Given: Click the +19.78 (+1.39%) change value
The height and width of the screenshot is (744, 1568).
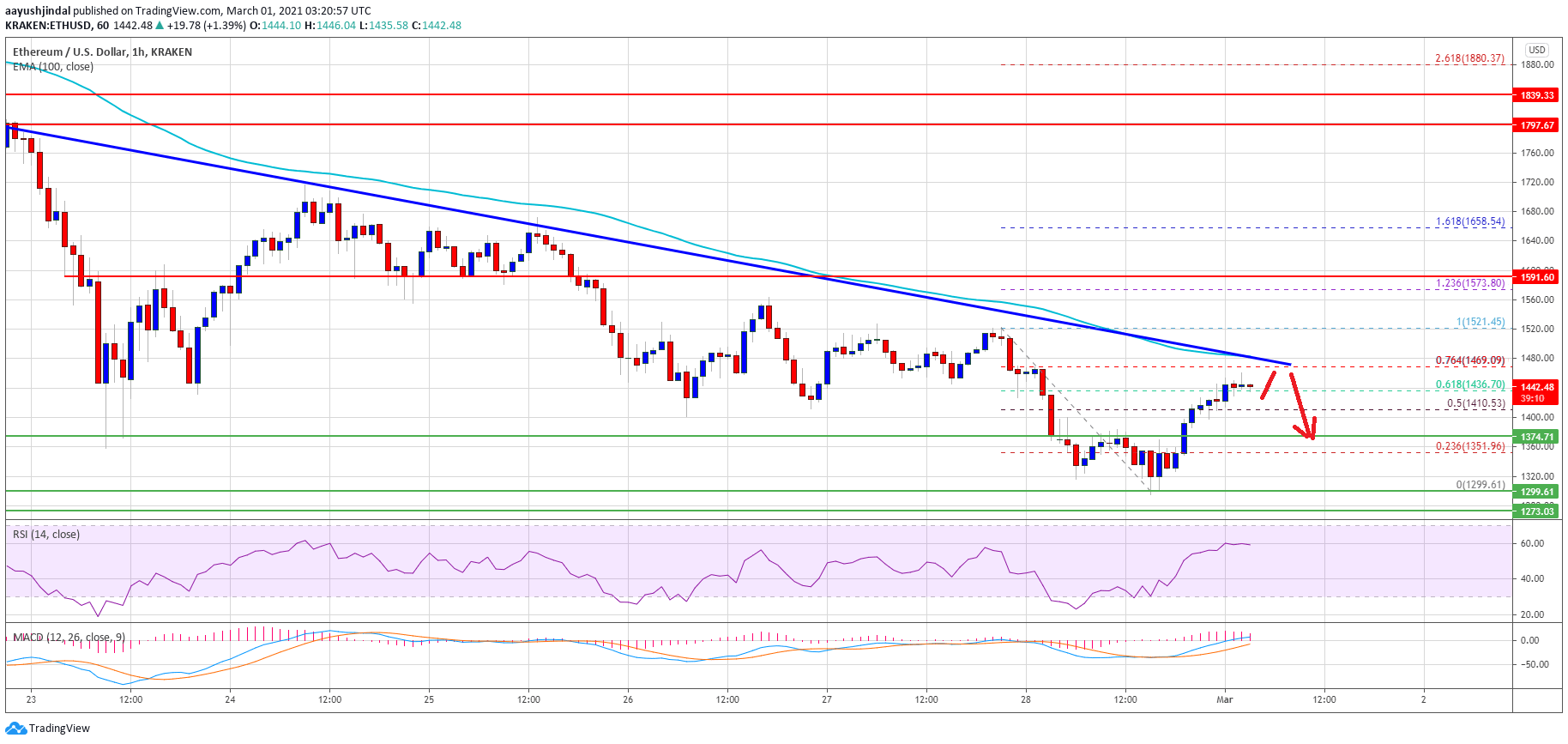Looking at the screenshot, I should (x=206, y=26).
